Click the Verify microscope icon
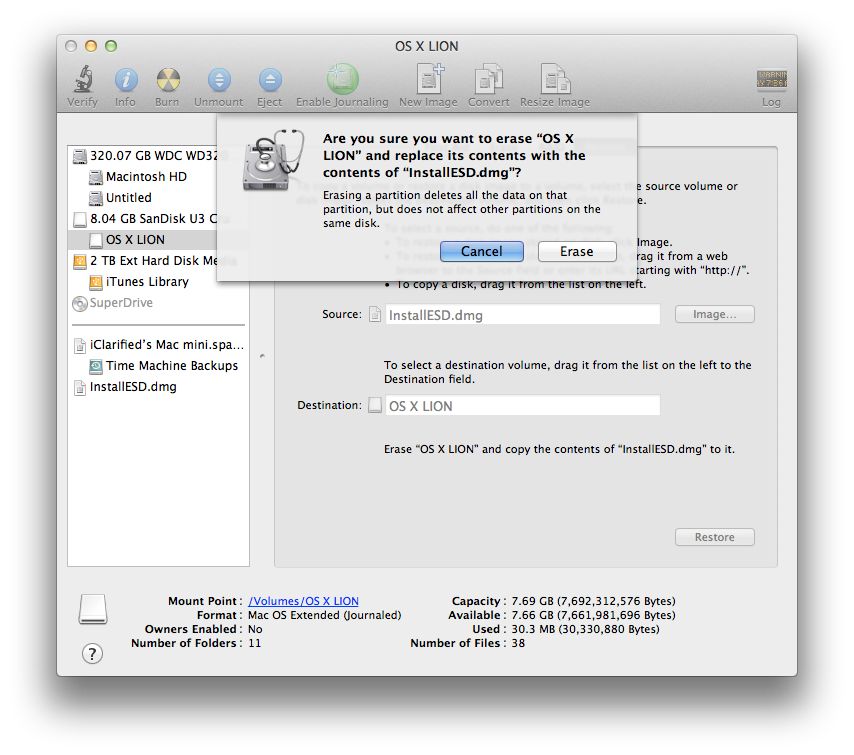 point(82,81)
